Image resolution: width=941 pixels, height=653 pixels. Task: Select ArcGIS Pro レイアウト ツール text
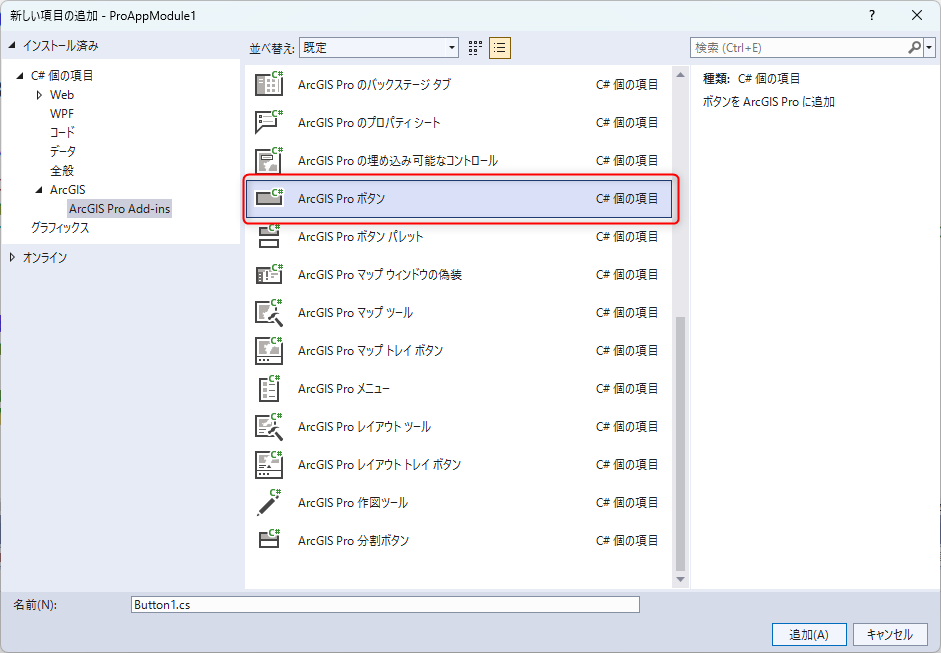(364, 427)
